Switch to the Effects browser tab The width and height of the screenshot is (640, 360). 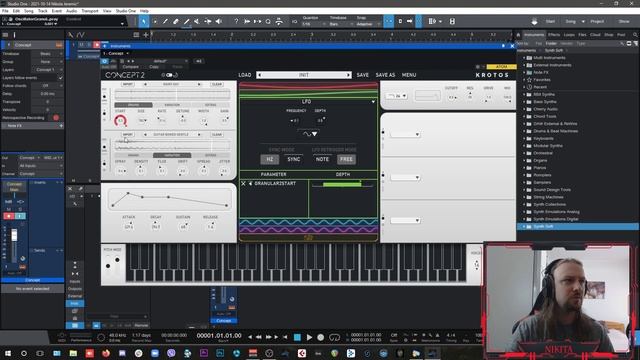pos(554,35)
